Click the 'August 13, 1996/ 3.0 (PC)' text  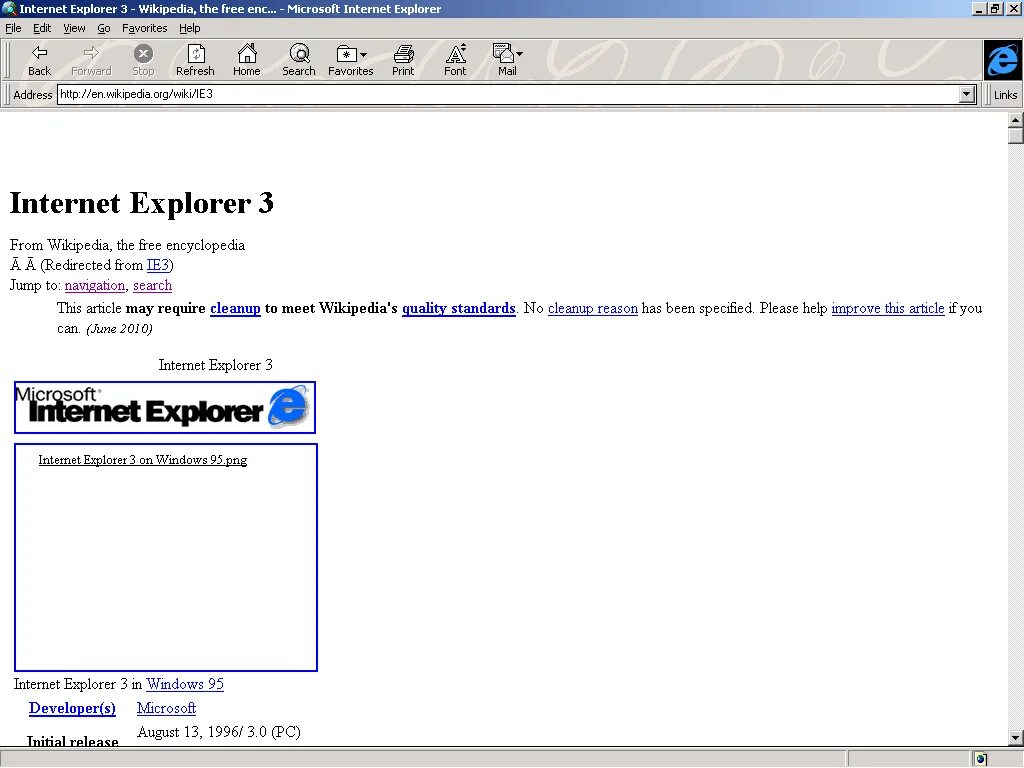[x=219, y=732]
